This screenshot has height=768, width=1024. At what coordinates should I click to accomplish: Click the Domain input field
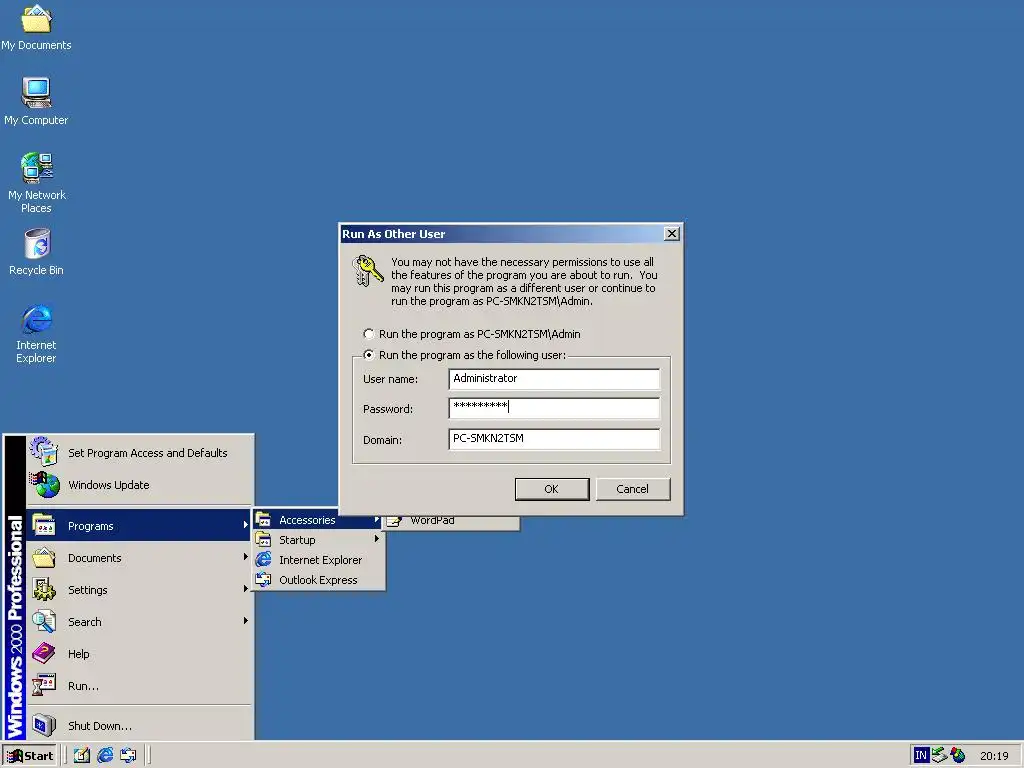tap(554, 439)
